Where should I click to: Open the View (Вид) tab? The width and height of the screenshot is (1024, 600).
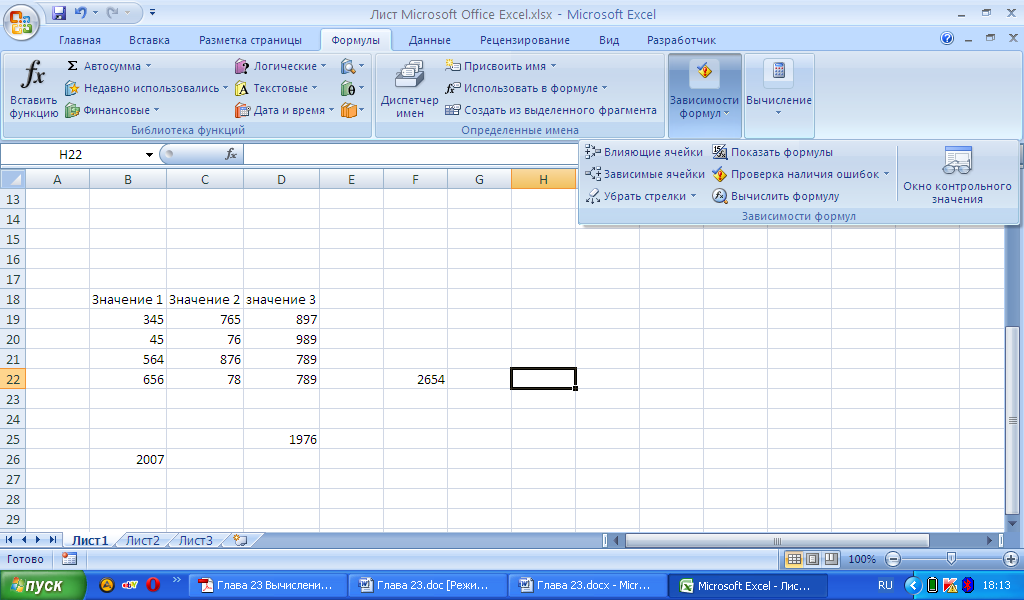pyautogui.click(x=609, y=40)
